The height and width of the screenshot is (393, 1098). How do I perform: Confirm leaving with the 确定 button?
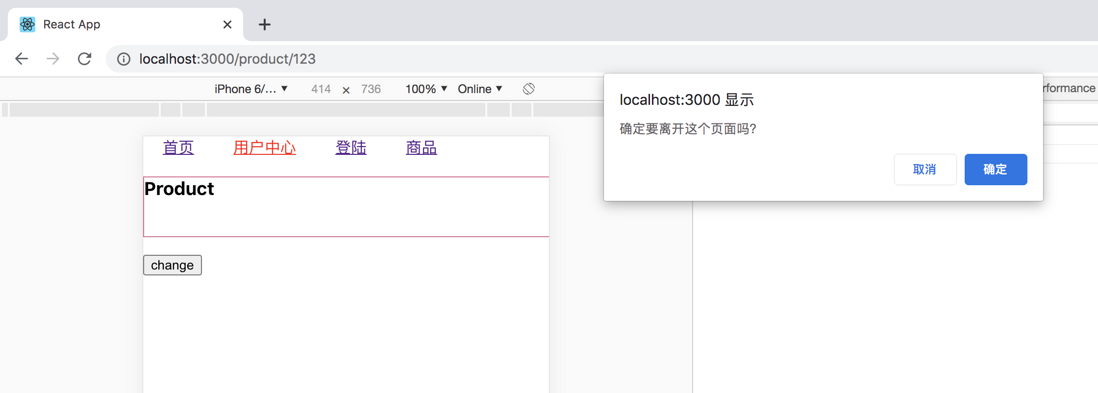click(x=996, y=170)
